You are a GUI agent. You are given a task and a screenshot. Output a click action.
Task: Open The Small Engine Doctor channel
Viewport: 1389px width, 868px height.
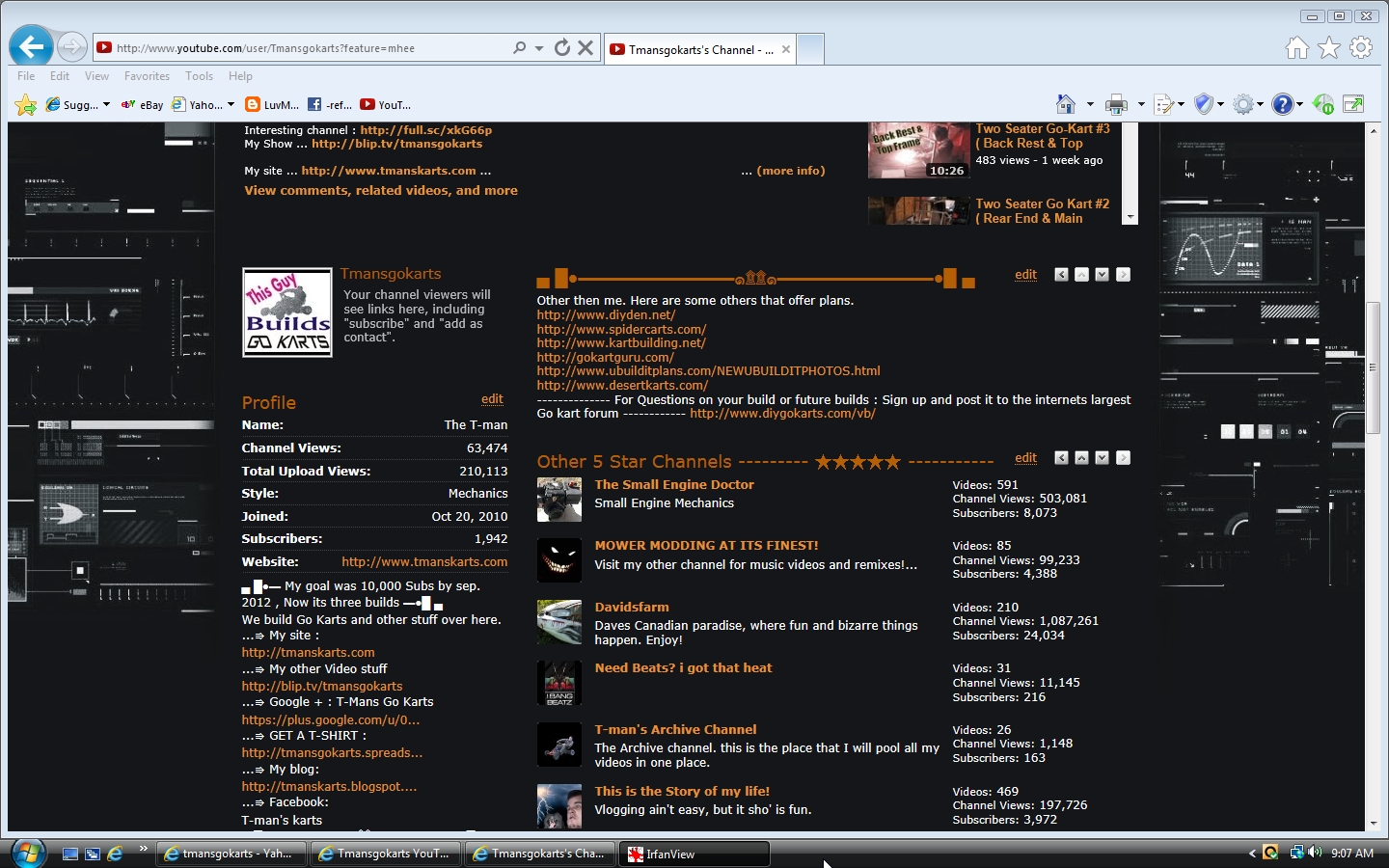pos(674,485)
